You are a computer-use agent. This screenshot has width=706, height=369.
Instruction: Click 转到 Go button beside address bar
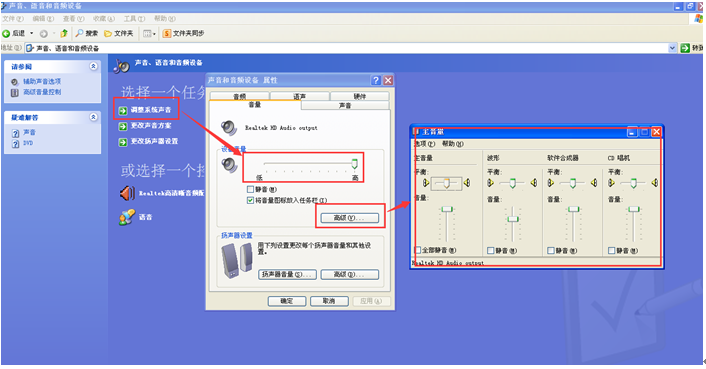(691, 48)
